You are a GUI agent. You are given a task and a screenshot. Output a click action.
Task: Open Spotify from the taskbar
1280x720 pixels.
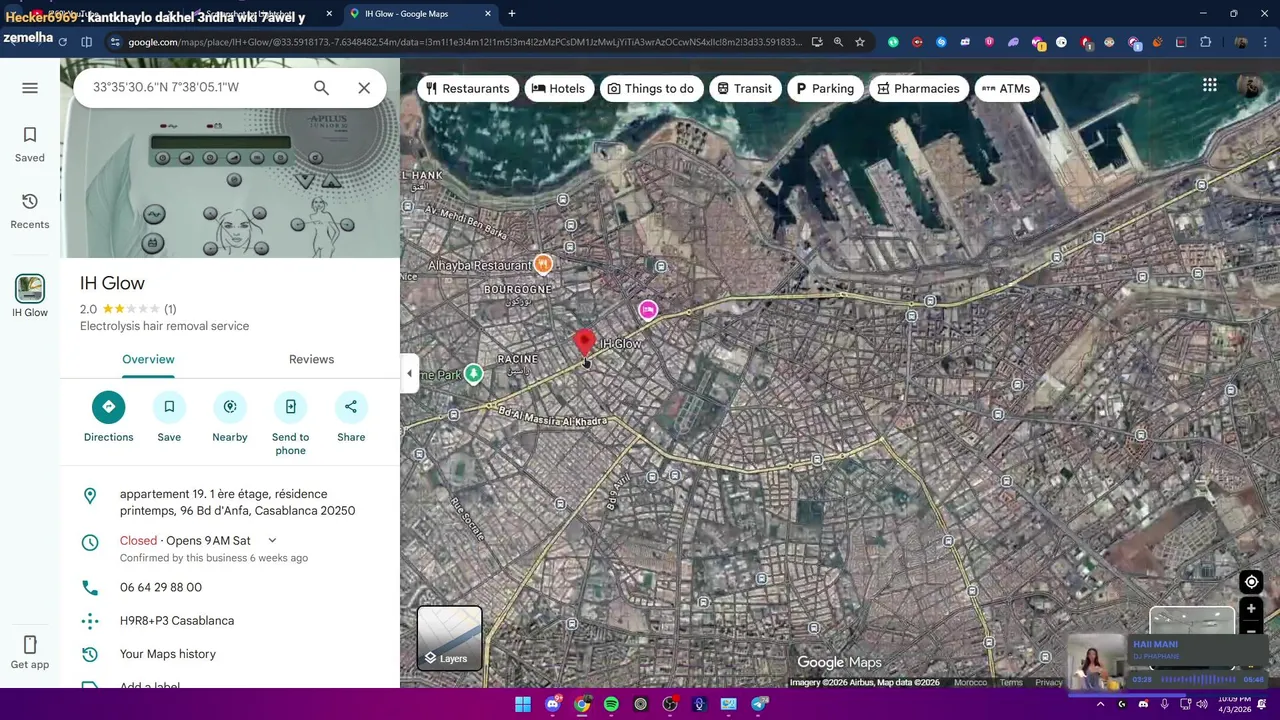point(611,704)
